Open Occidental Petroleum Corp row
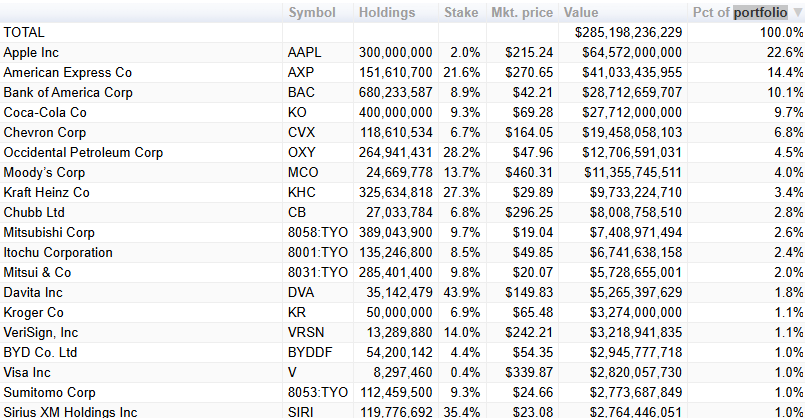Viewport: 805px width, 418px height. click(x=83, y=152)
